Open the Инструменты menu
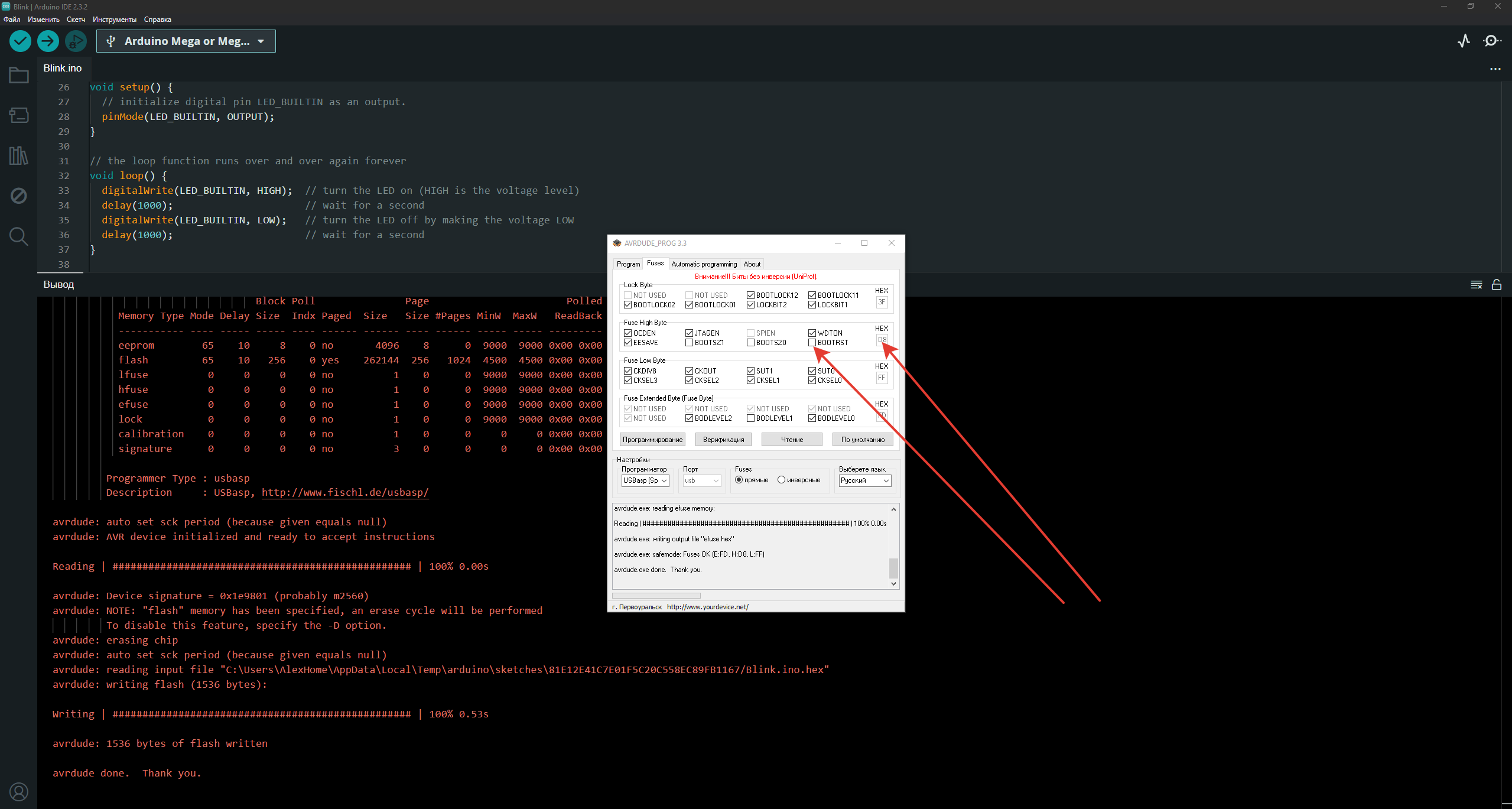 [x=114, y=20]
